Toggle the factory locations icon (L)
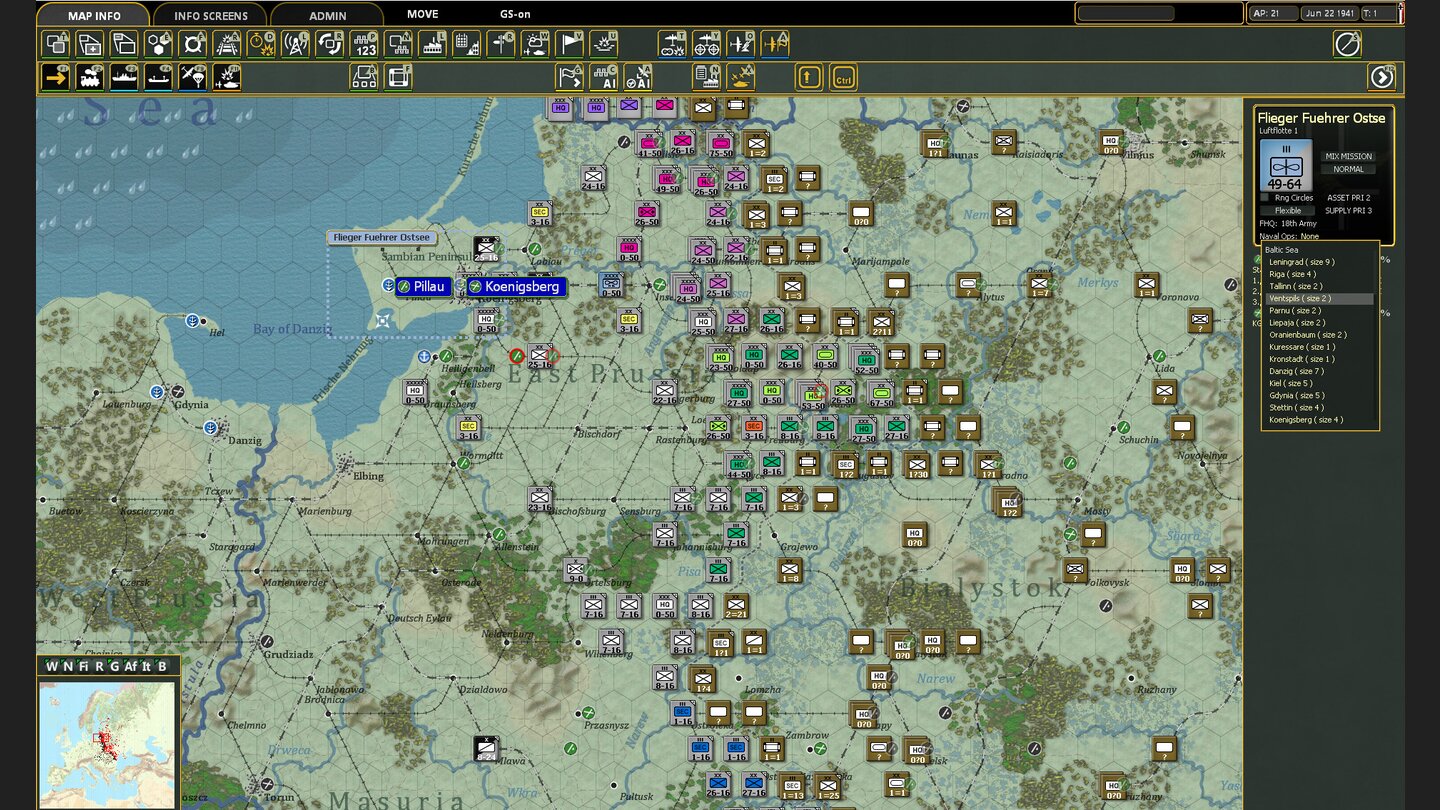This screenshot has height=810, width=1440. tap(433, 44)
